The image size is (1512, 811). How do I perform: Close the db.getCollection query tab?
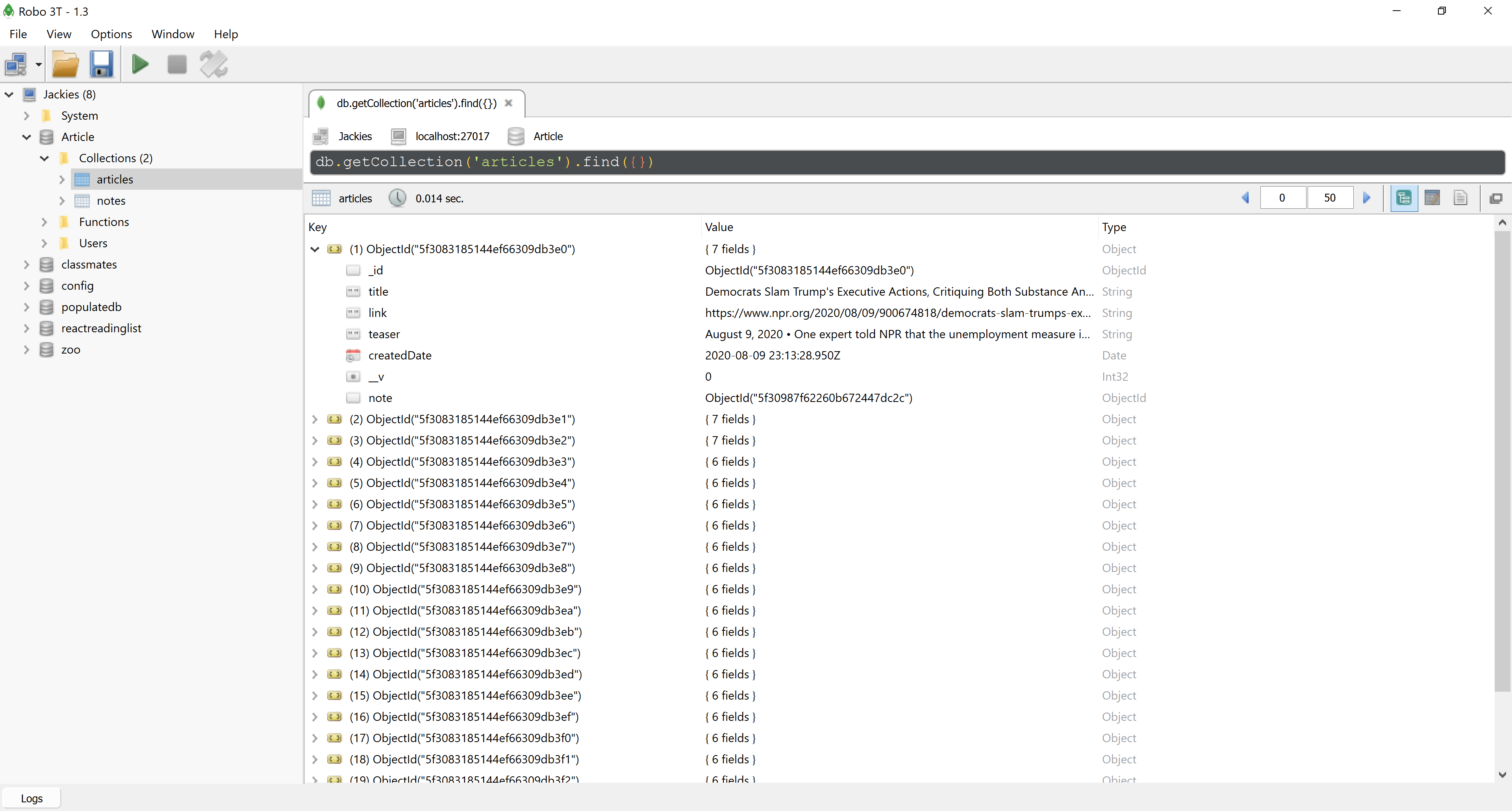pyautogui.click(x=509, y=103)
